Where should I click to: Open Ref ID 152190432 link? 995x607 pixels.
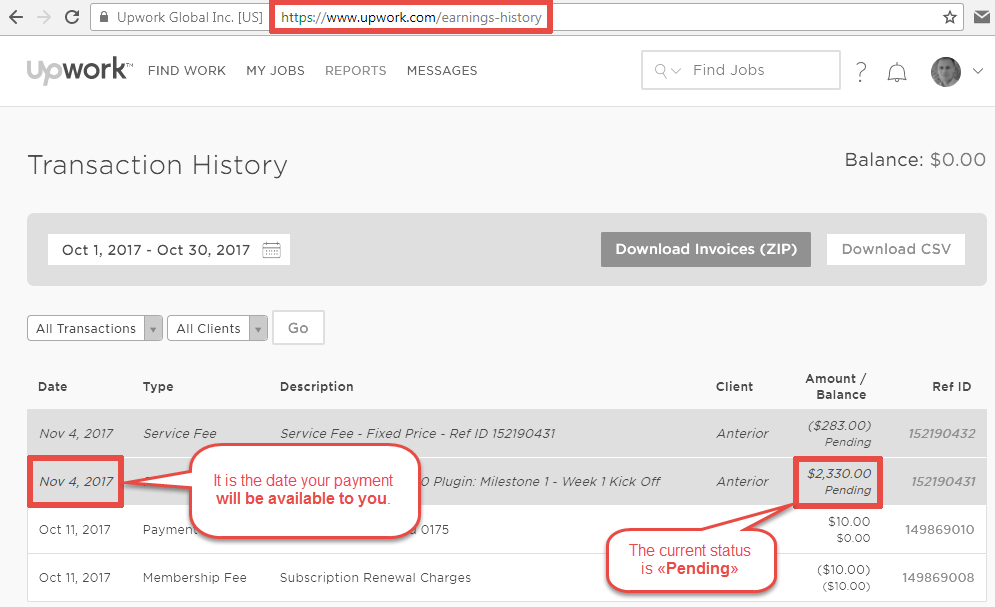[x=942, y=434]
